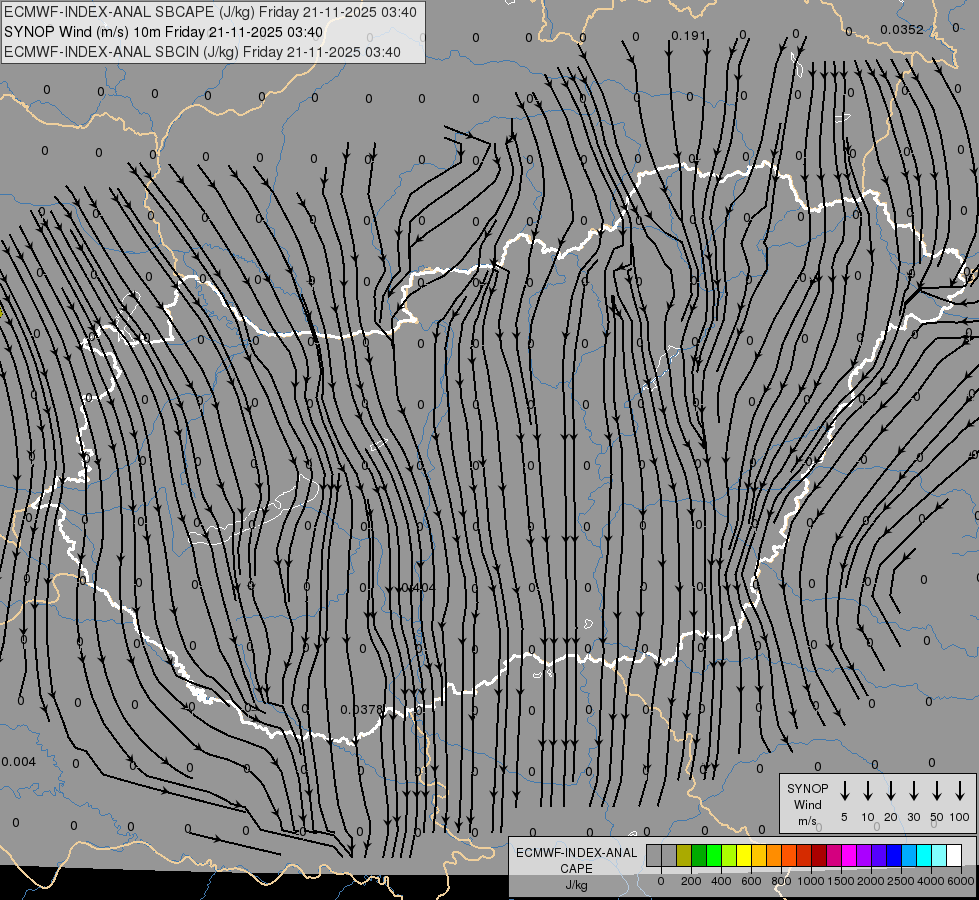Click the 'SYNOP Wind m/s' legend label

pos(807,805)
